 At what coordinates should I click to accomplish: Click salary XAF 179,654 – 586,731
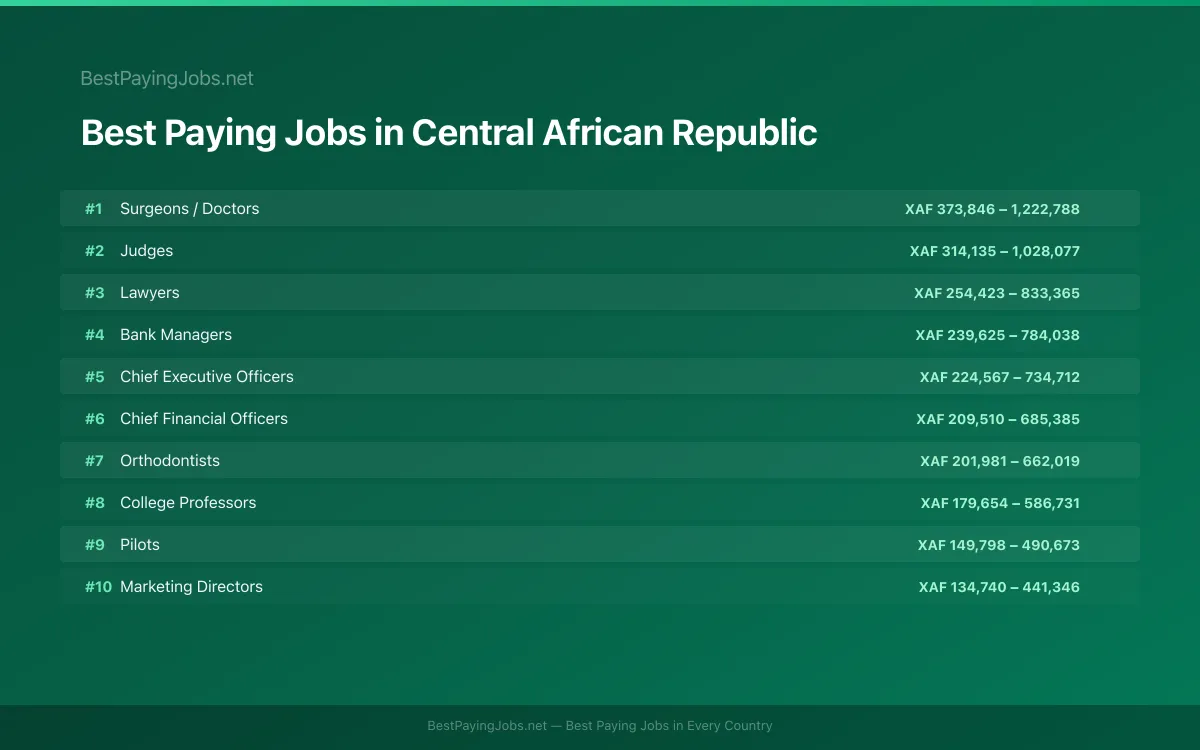point(1000,503)
